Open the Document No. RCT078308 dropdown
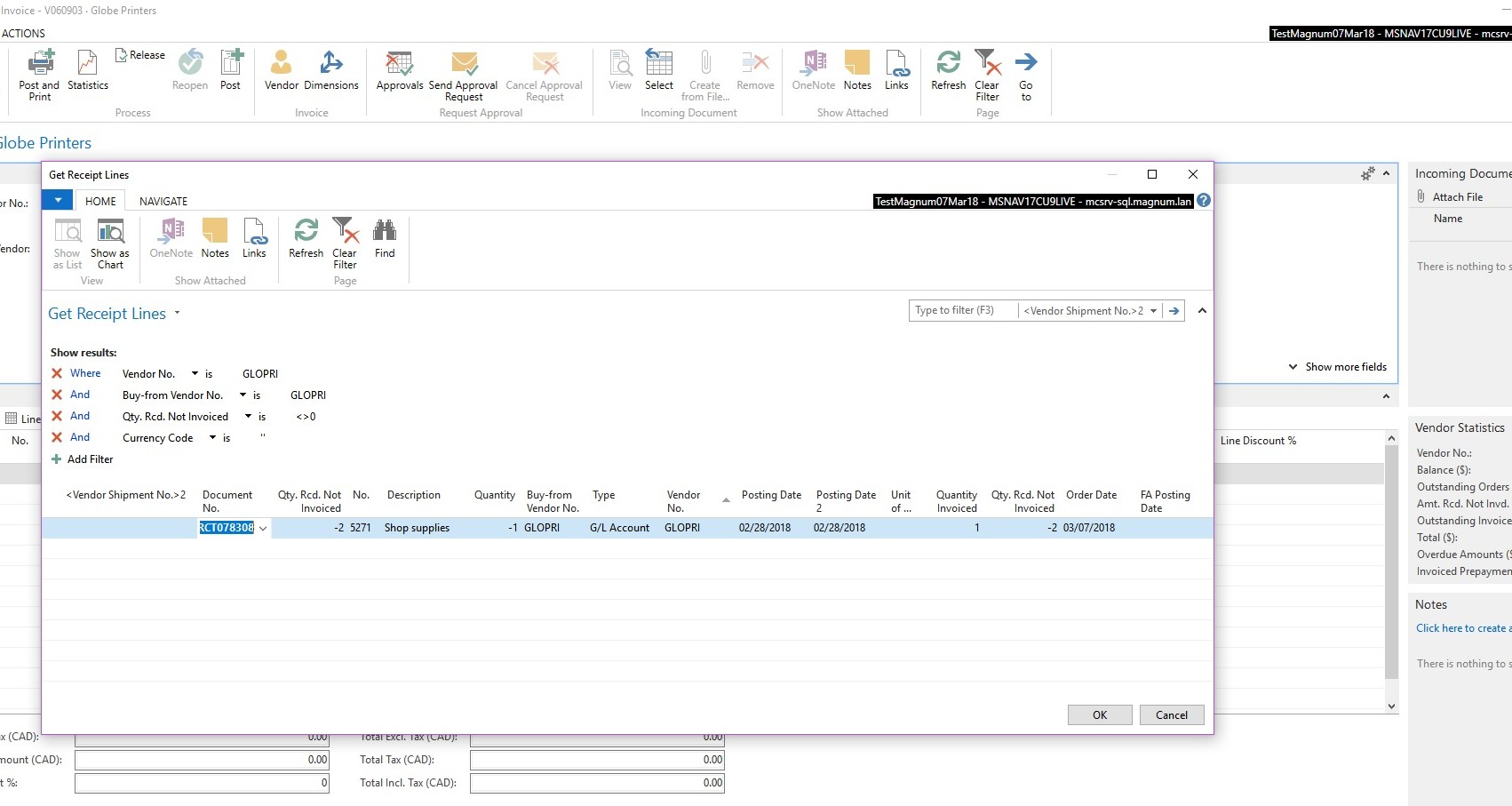This screenshot has width=1512, height=806. tap(263, 528)
